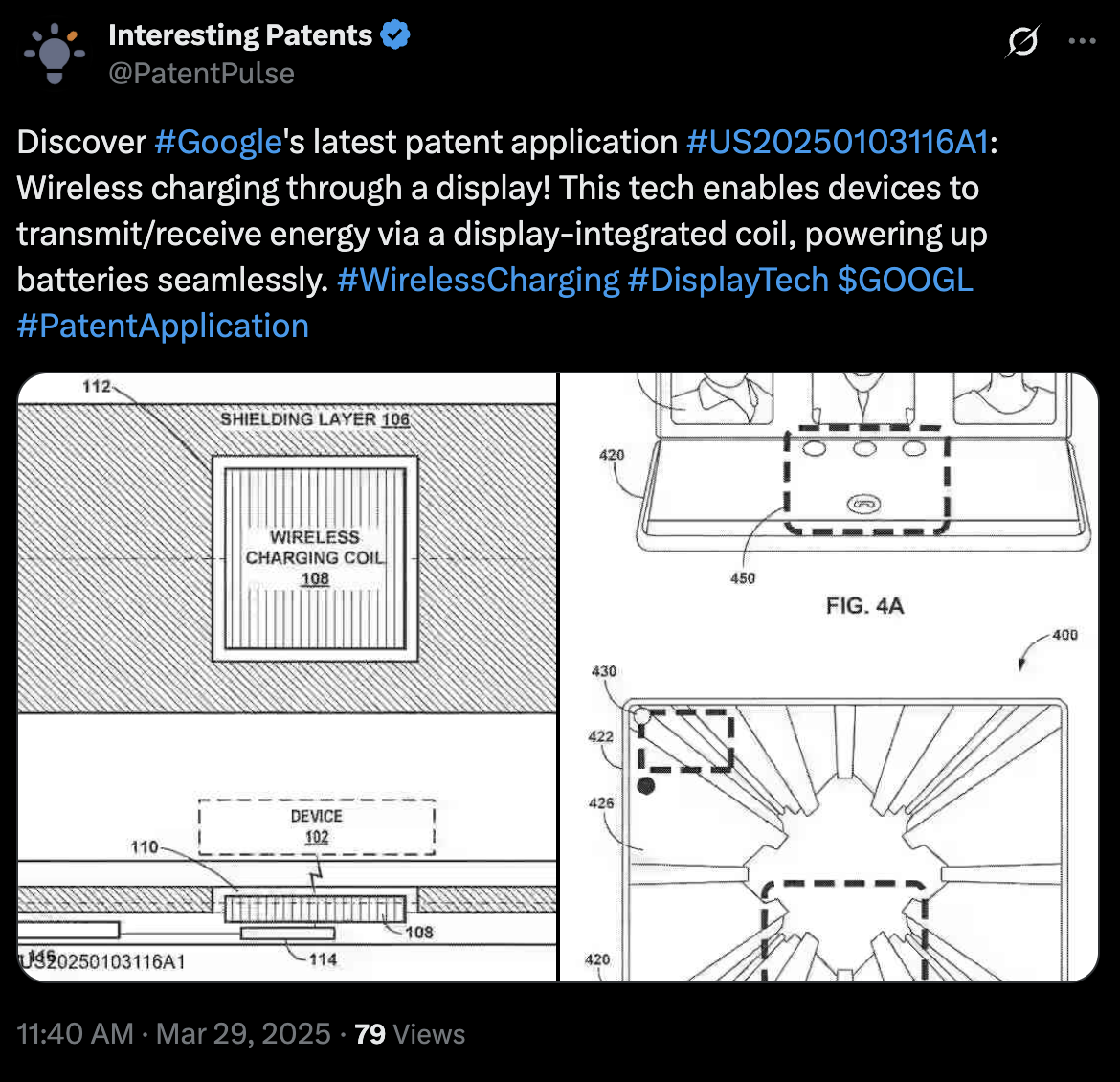Open the right FIG. 4A patent image

[x=829, y=678]
